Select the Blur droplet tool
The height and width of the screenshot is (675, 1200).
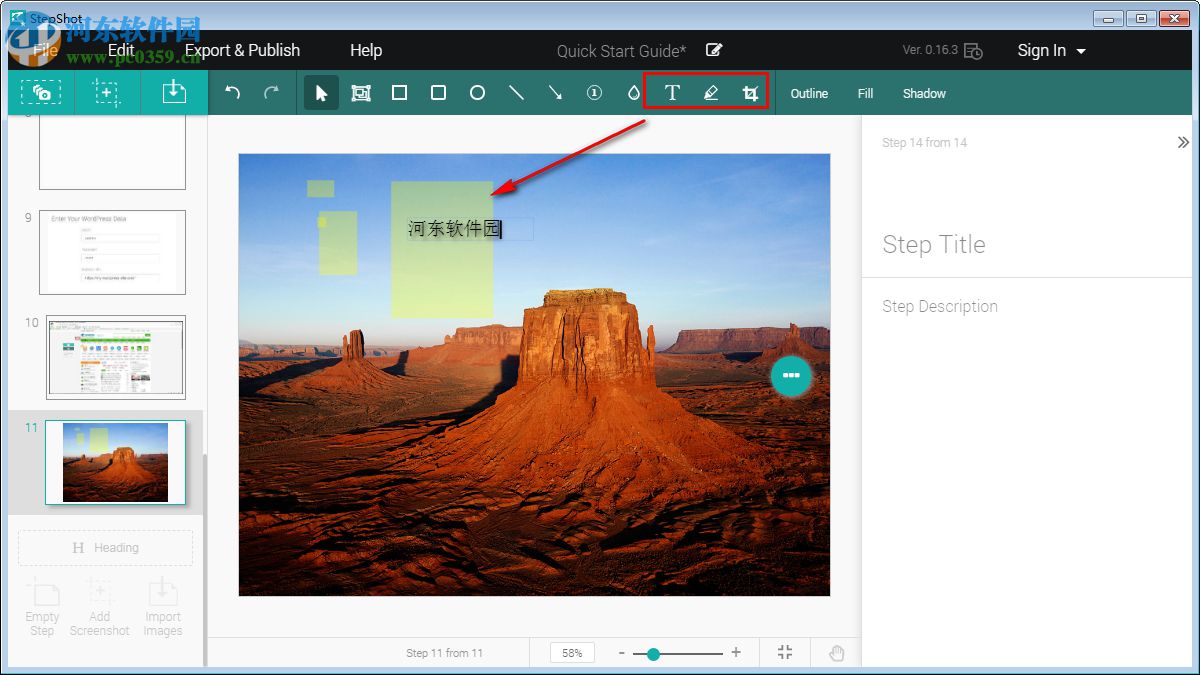click(633, 93)
